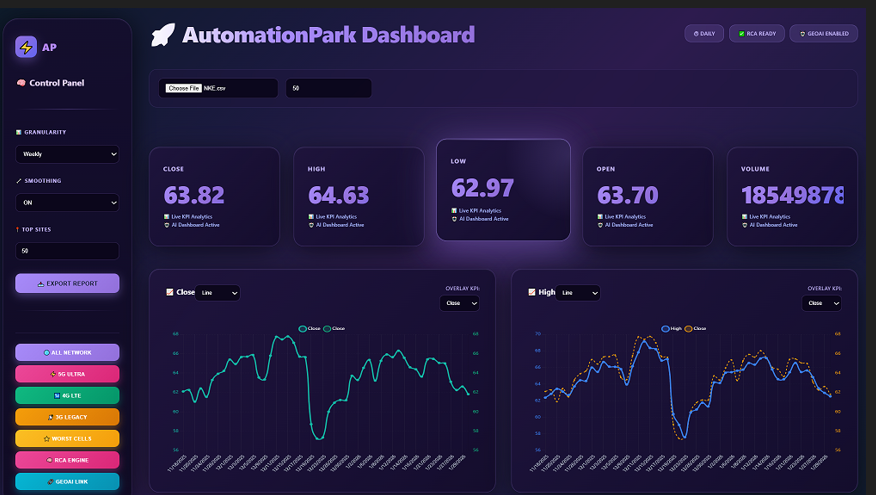Click the rocket icon beside AutomationPark title
The image size is (876, 495).
[163, 35]
